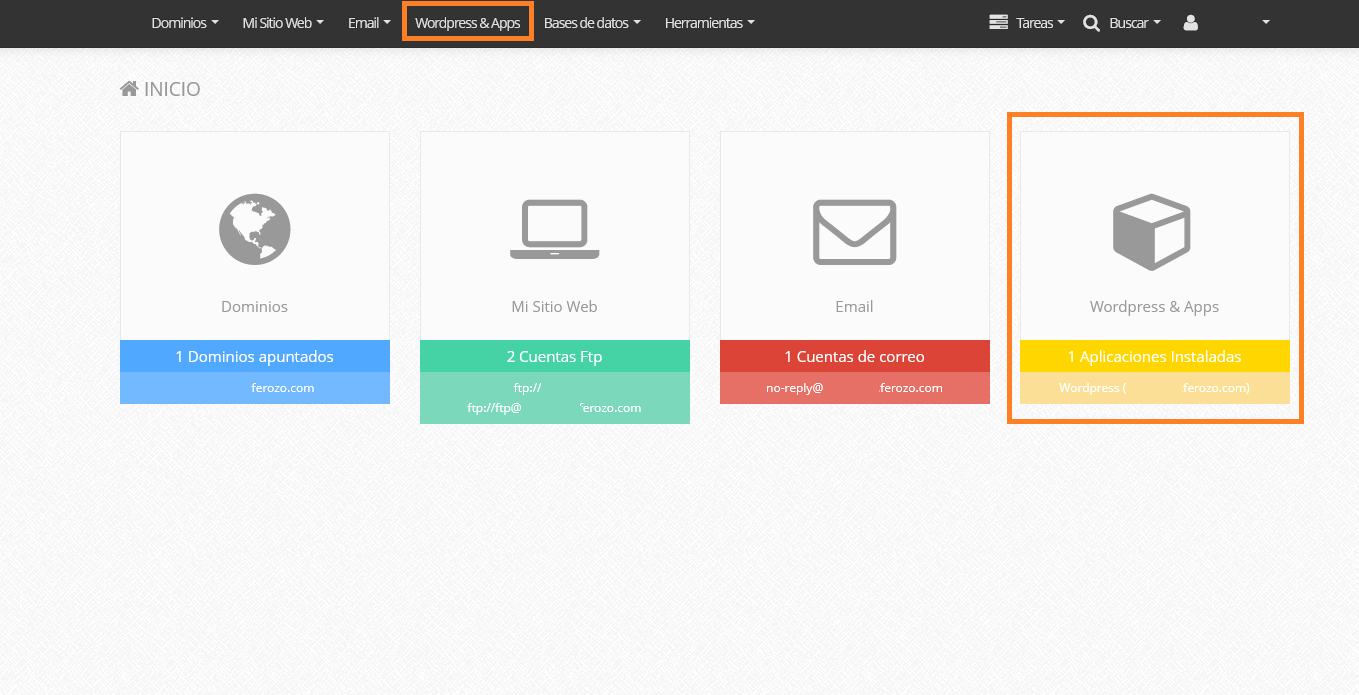Click the home icon beside INICIO
1359x695 pixels.
[x=129, y=89]
